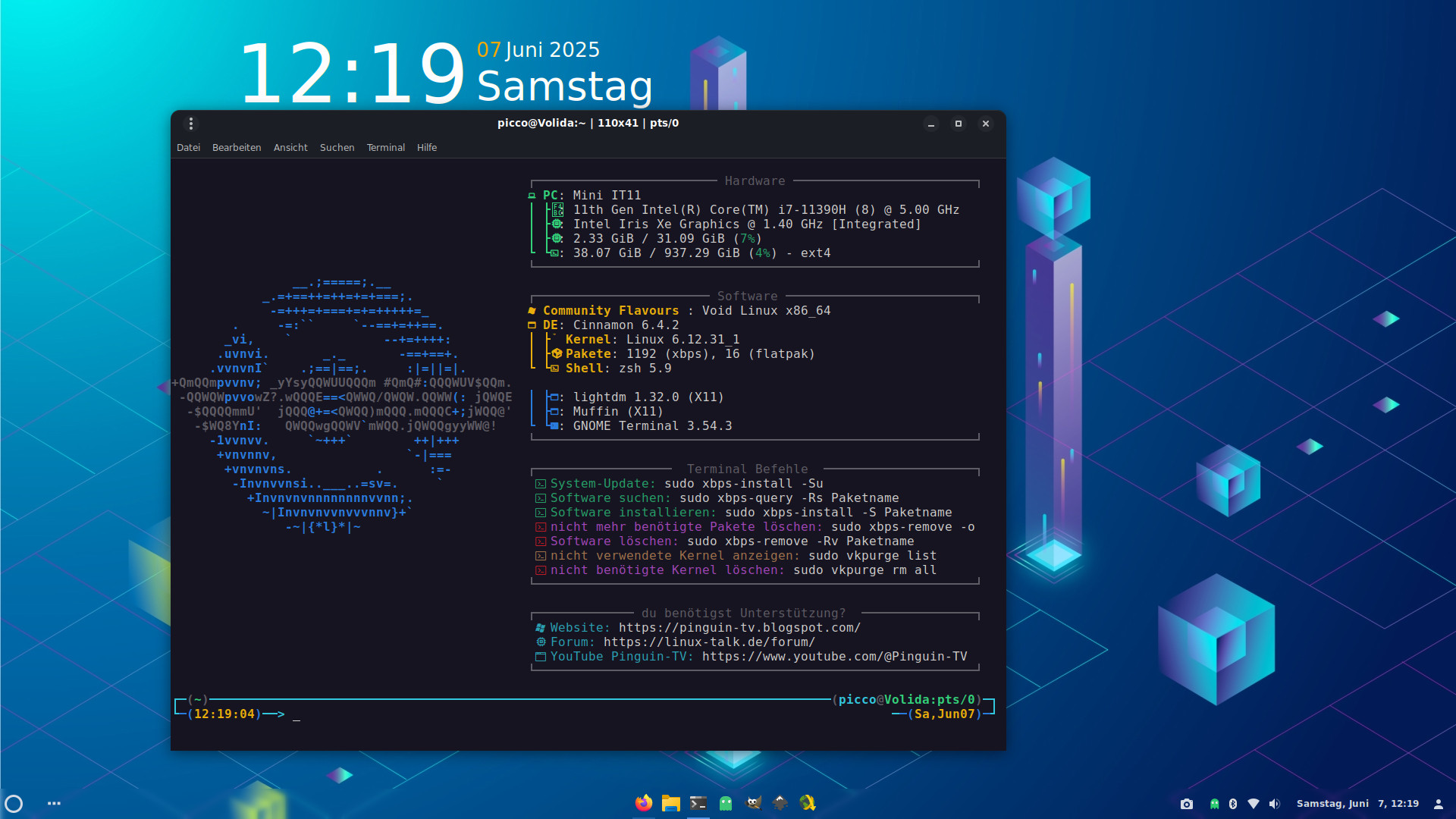Open the user account applet icon

click(1438, 804)
